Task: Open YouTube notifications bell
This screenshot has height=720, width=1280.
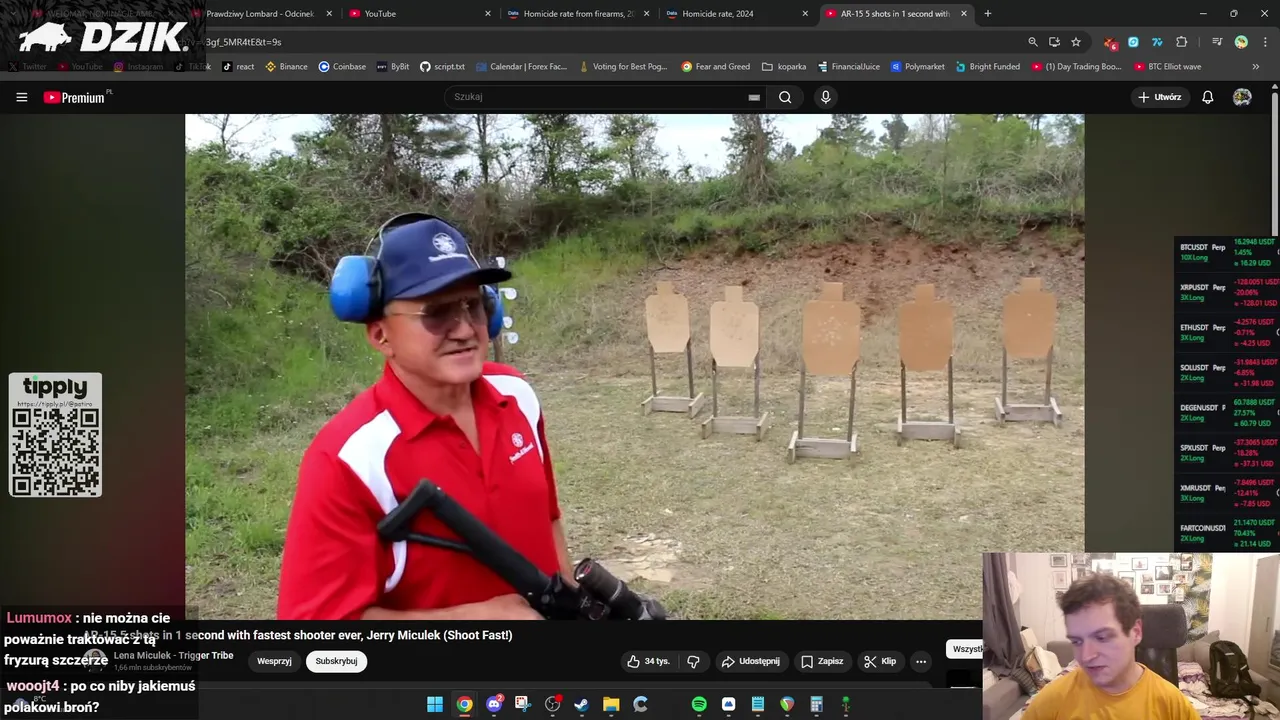Action: 1208,97
